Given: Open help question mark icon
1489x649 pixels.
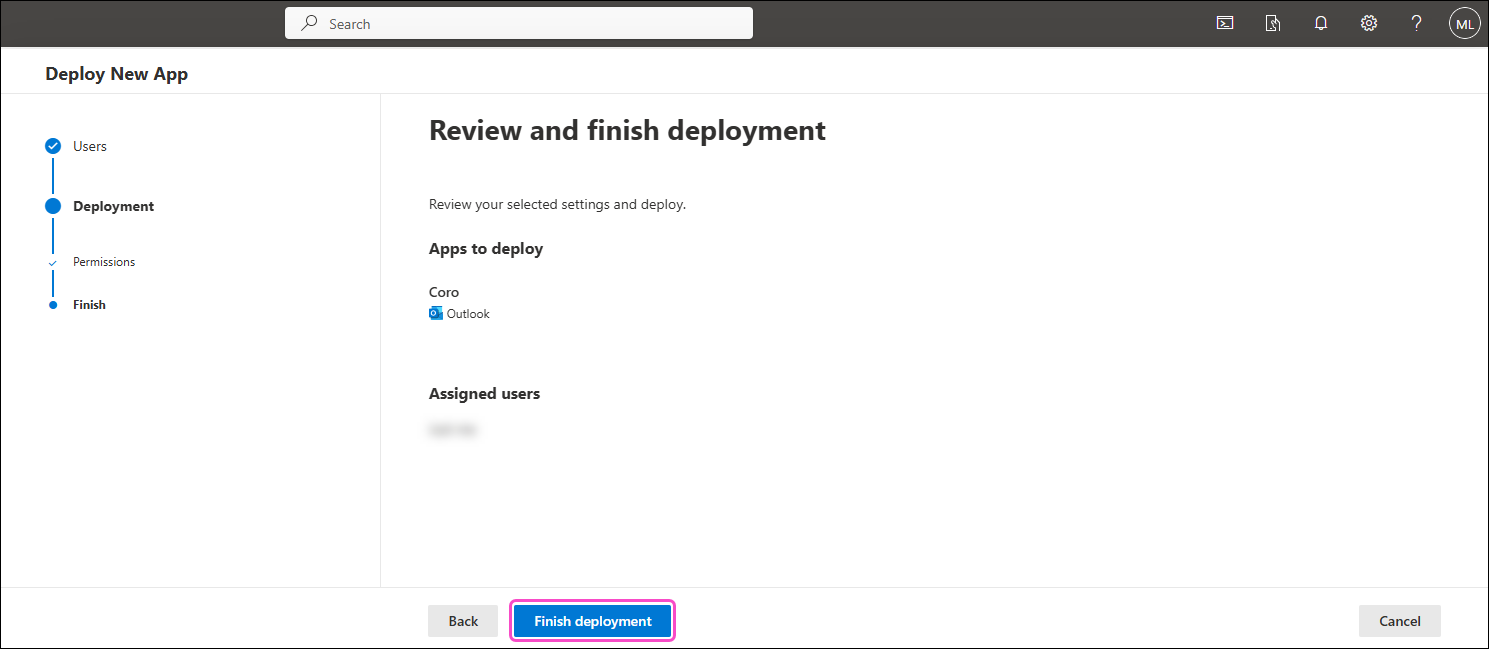Looking at the screenshot, I should (x=1416, y=24).
